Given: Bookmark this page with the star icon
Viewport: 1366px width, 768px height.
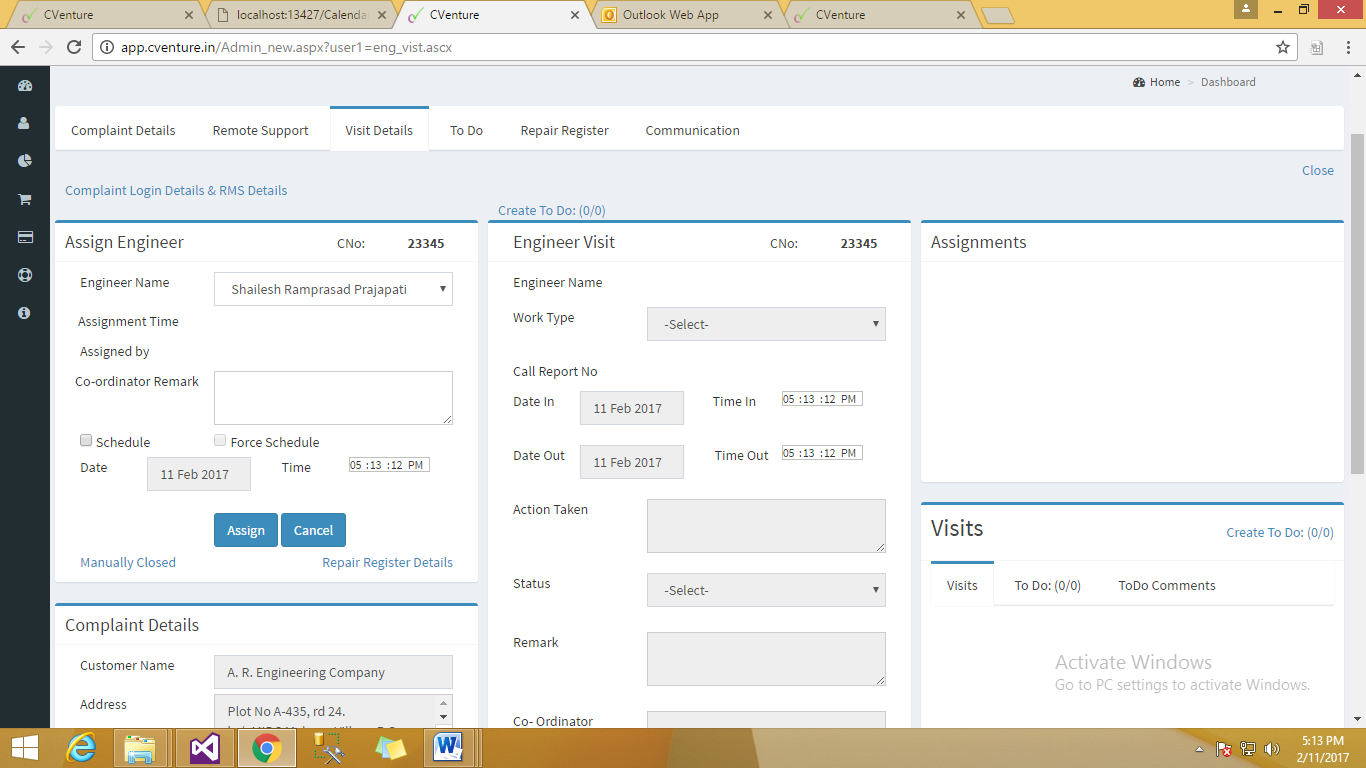Looking at the screenshot, I should (x=1283, y=47).
